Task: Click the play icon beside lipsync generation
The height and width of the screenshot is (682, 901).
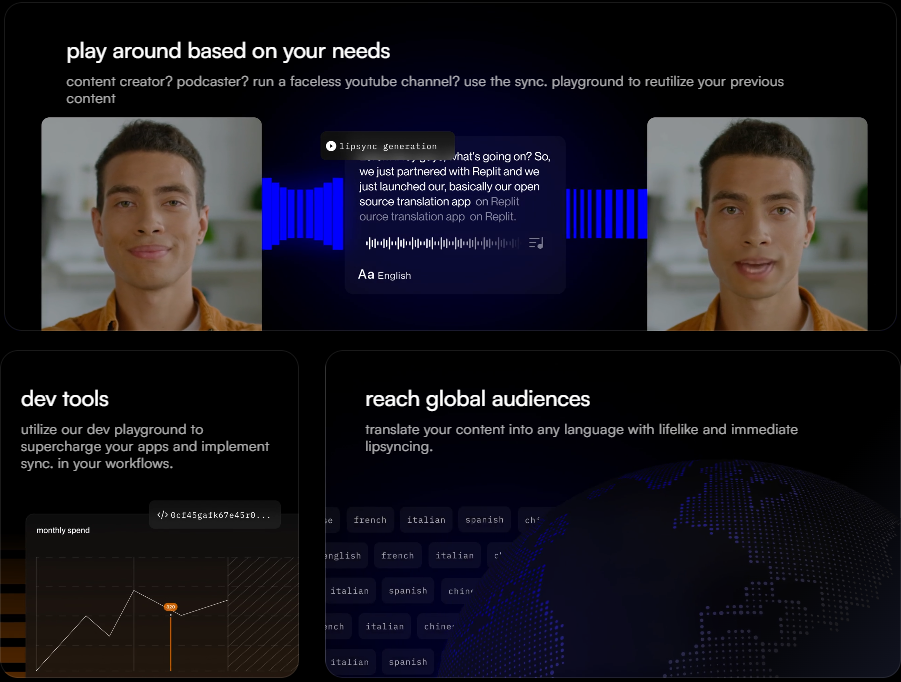Action: point(331,146)
